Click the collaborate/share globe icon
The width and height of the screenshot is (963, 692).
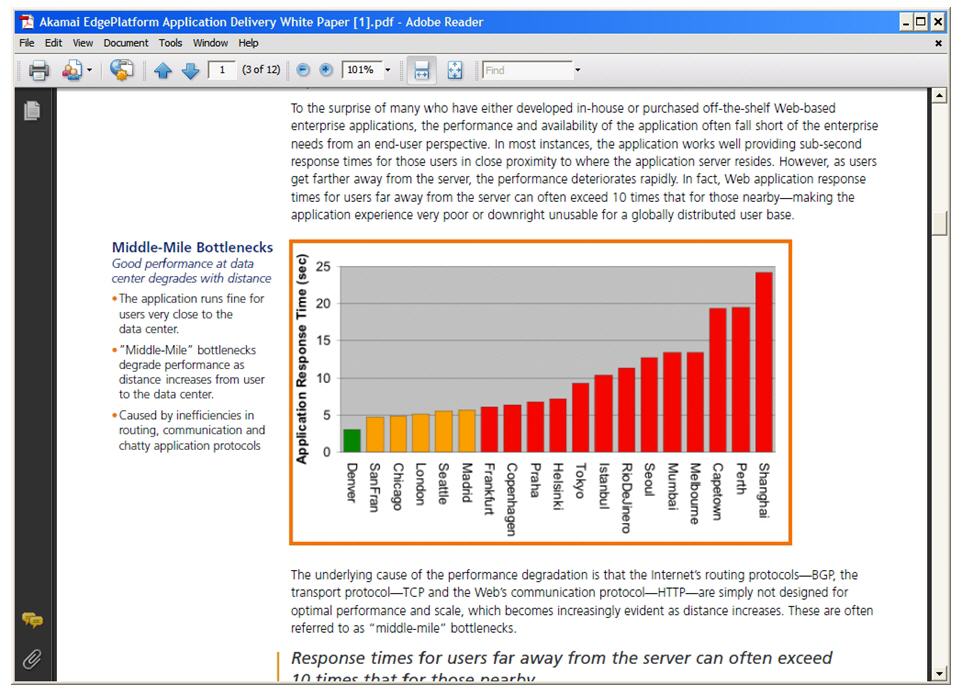click(121, 70)
